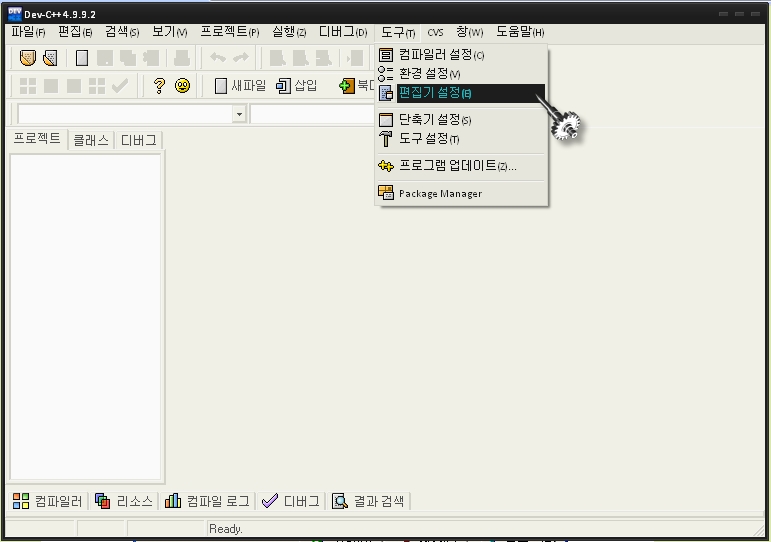Click the 단축키 설정 menu icon
Screen dimensions: 771x542
click(386, 120)
